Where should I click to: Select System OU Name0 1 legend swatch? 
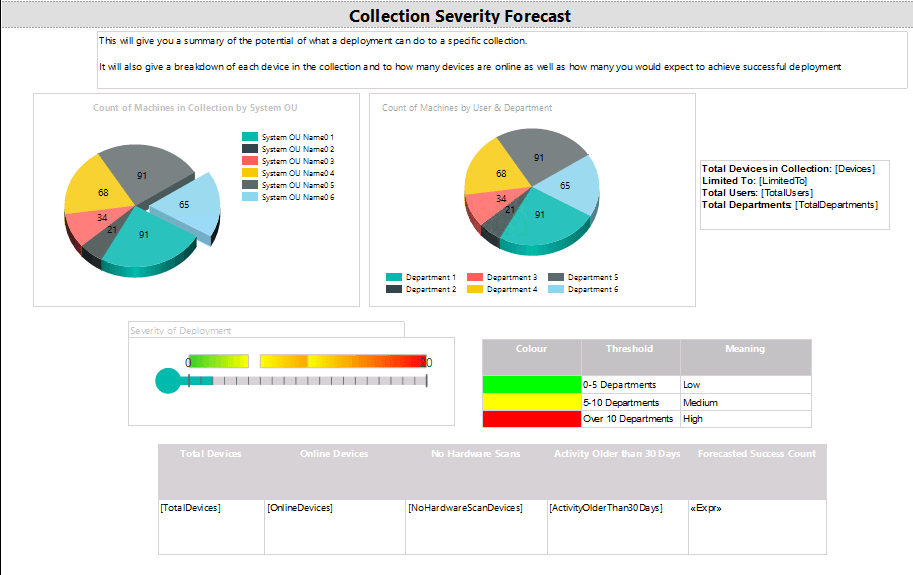(250, 137)
